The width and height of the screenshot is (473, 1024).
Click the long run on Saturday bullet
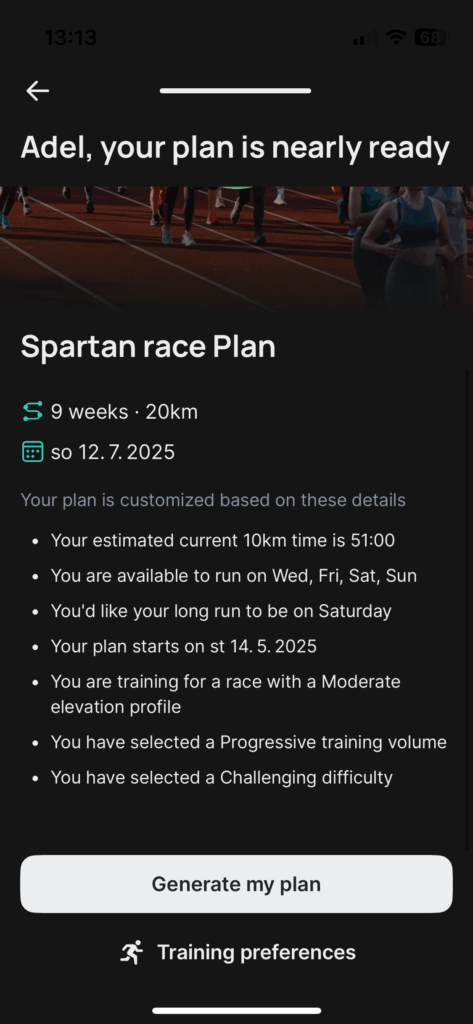coord(221,611)
